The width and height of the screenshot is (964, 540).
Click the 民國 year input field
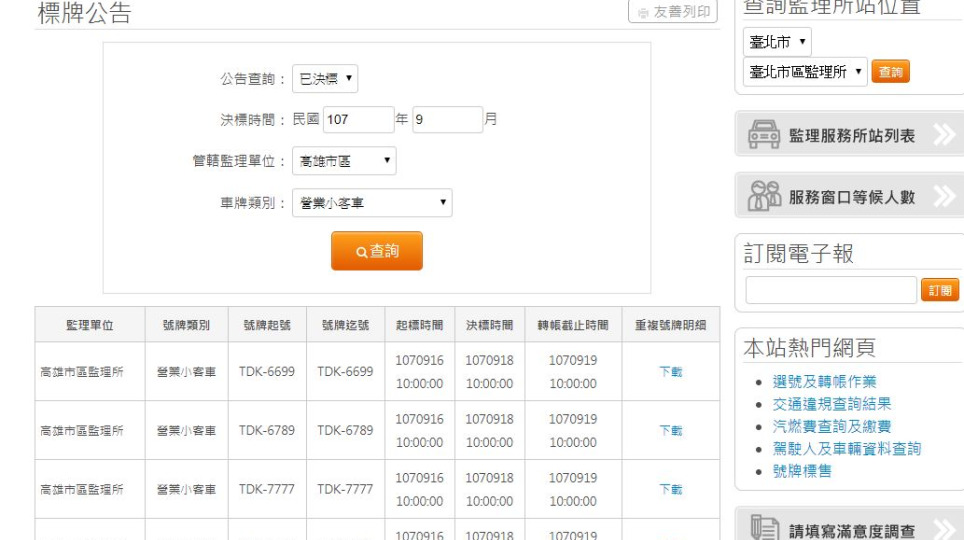coord(358,120)
